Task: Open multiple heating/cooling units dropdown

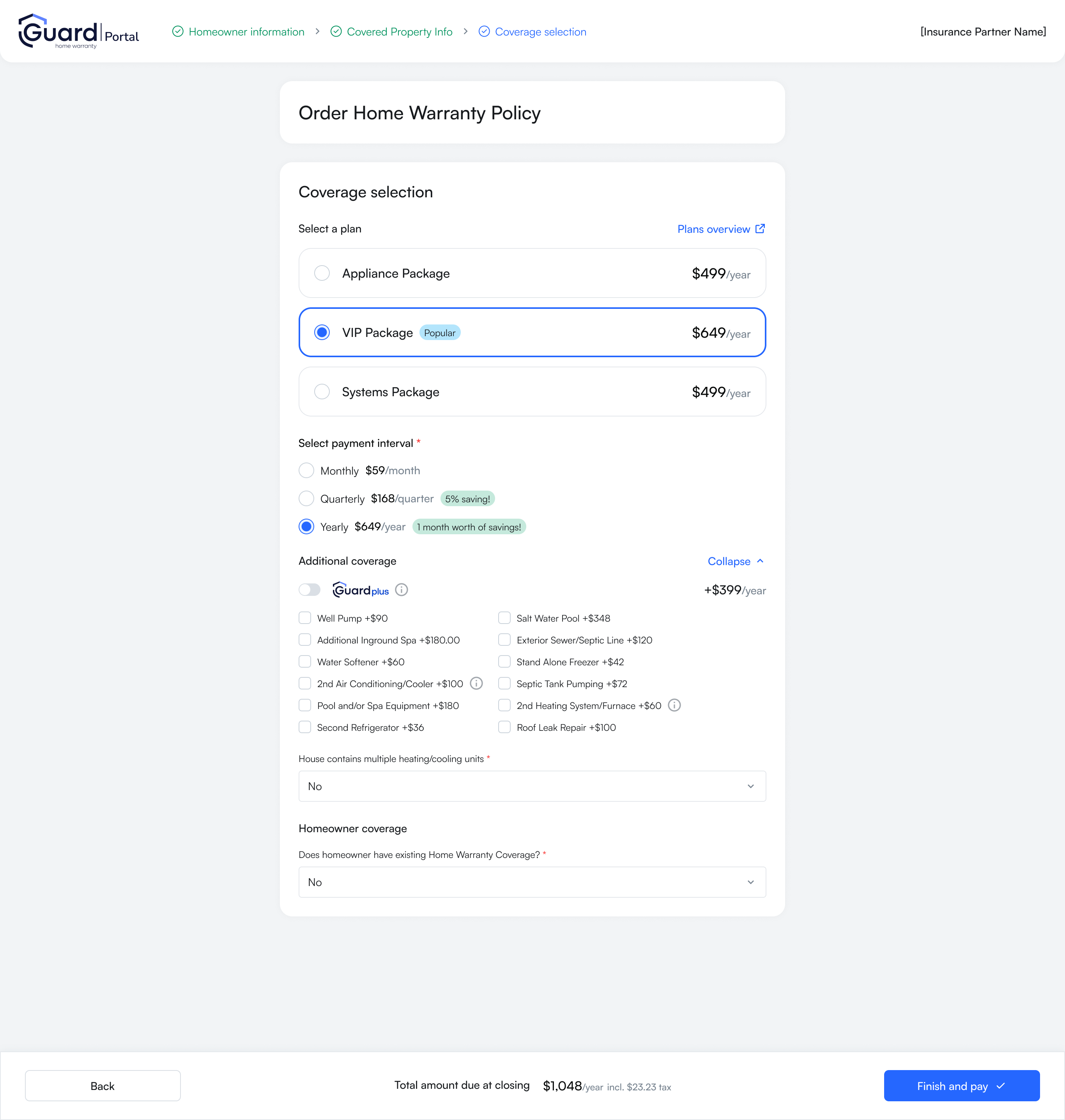Action: (x=532, y=786)
